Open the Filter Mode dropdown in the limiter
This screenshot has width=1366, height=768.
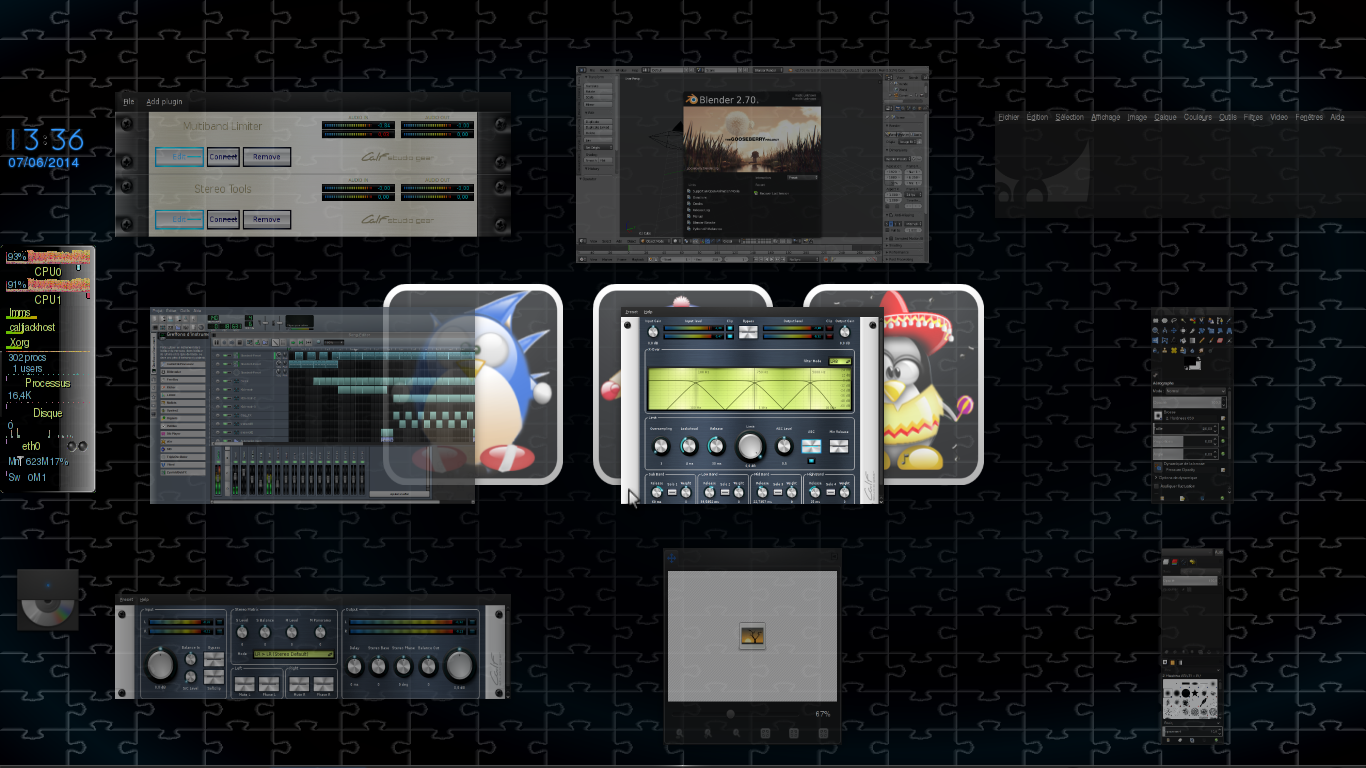[840, 360]
